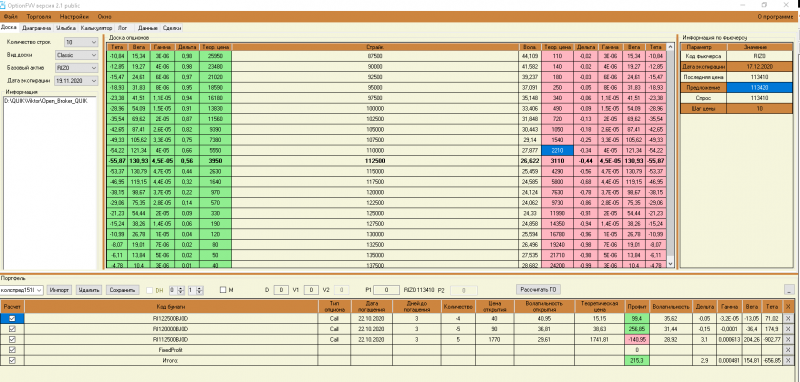Collapse the portfolio panel with the underscore button
Viewport: 800px width, 382px height.
pos(789,290)
